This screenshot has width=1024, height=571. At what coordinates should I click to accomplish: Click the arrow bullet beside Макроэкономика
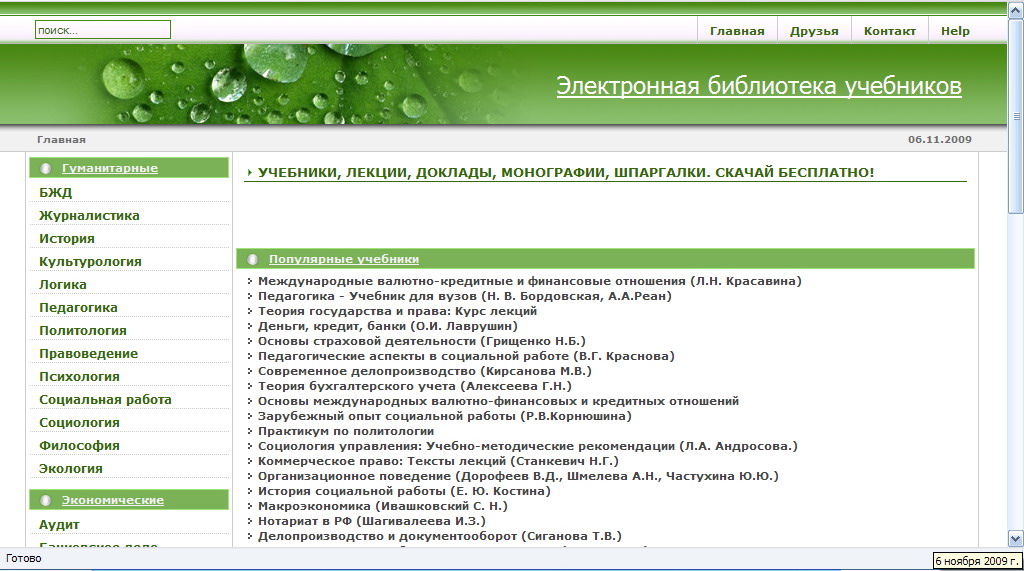coord(249,506)
